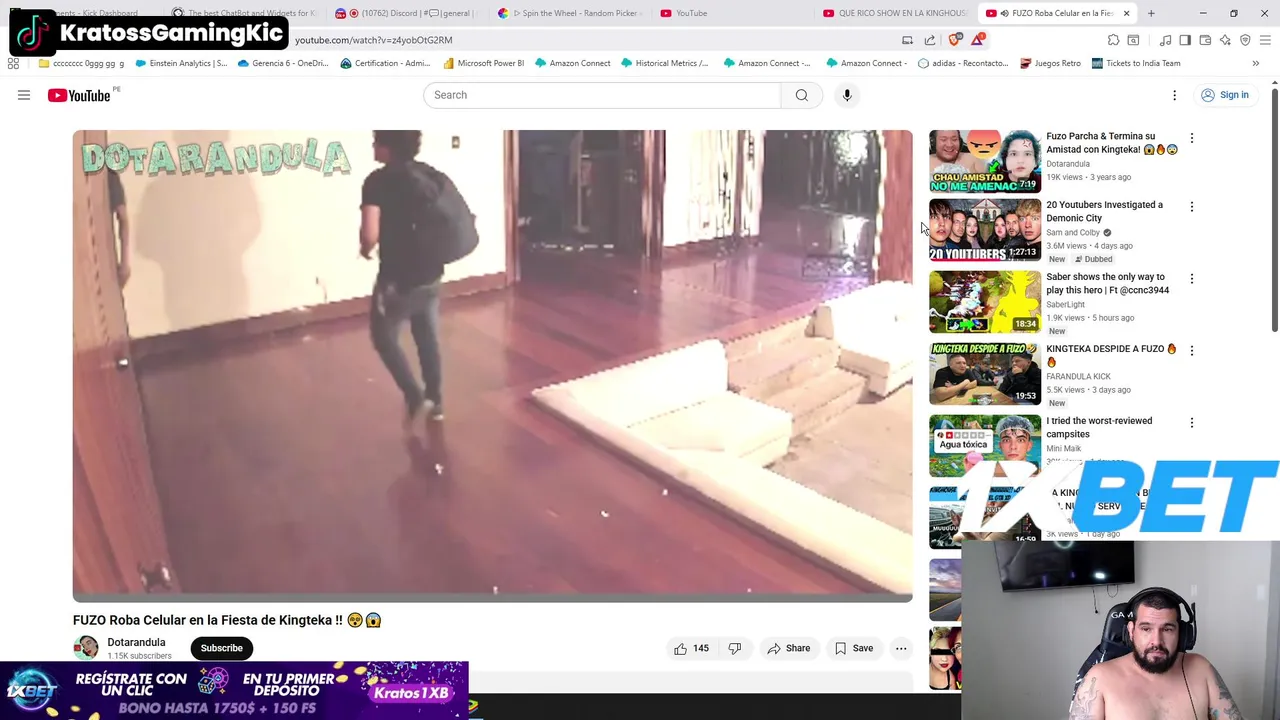Start voice search with microphone icon
The width and height of the screenshot is (1280, 720).
(x=847, y=95)
